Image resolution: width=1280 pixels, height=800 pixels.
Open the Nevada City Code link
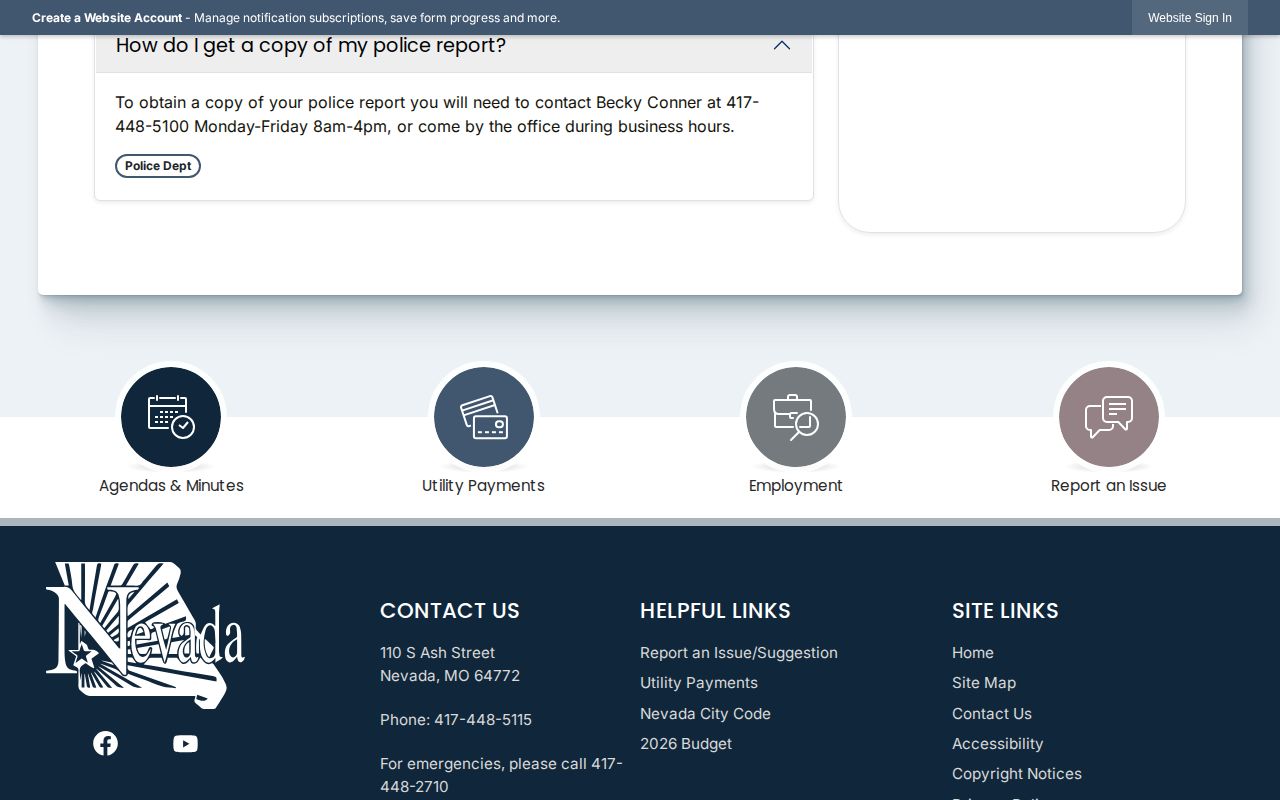(705, 714)
